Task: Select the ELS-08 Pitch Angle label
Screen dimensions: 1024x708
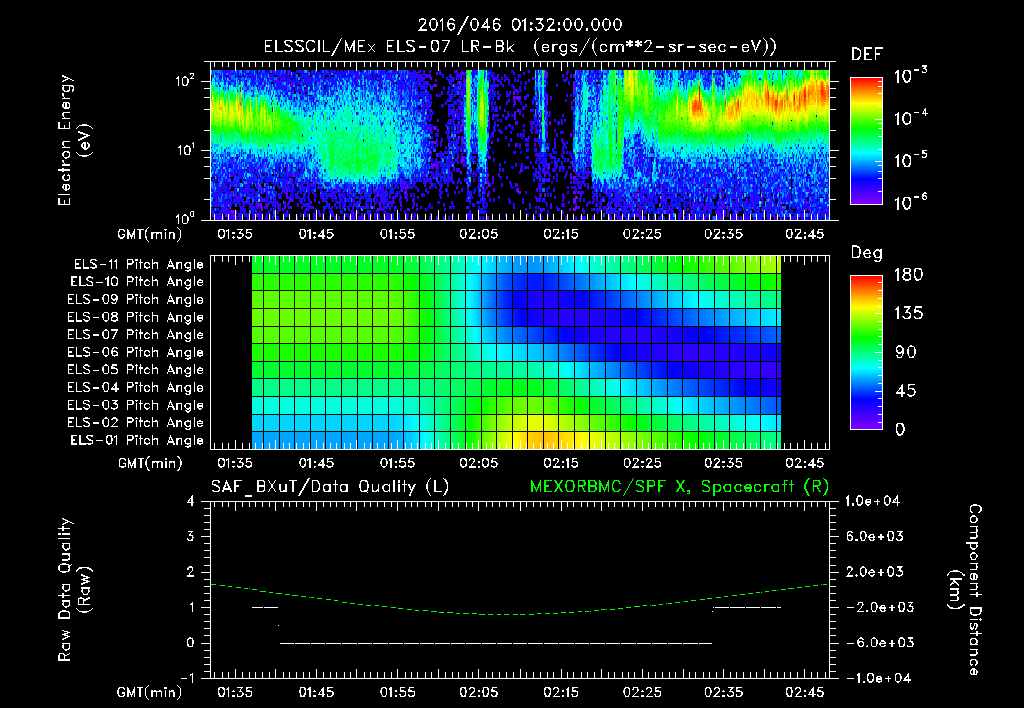Action: tap(136, 317)
